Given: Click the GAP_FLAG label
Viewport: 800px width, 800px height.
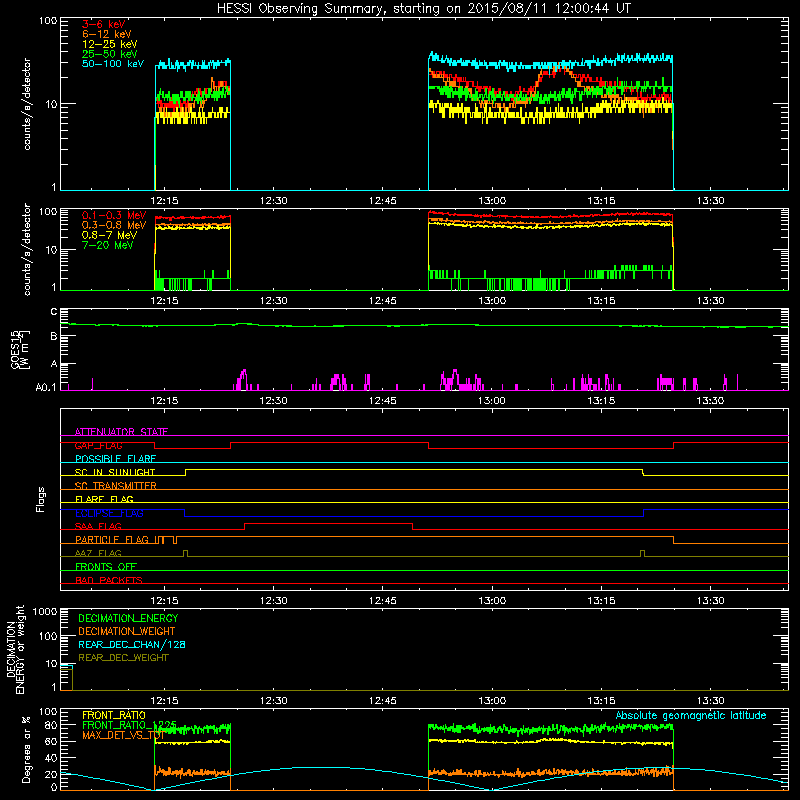Looking at the screenshot, I should pos(98,445).
